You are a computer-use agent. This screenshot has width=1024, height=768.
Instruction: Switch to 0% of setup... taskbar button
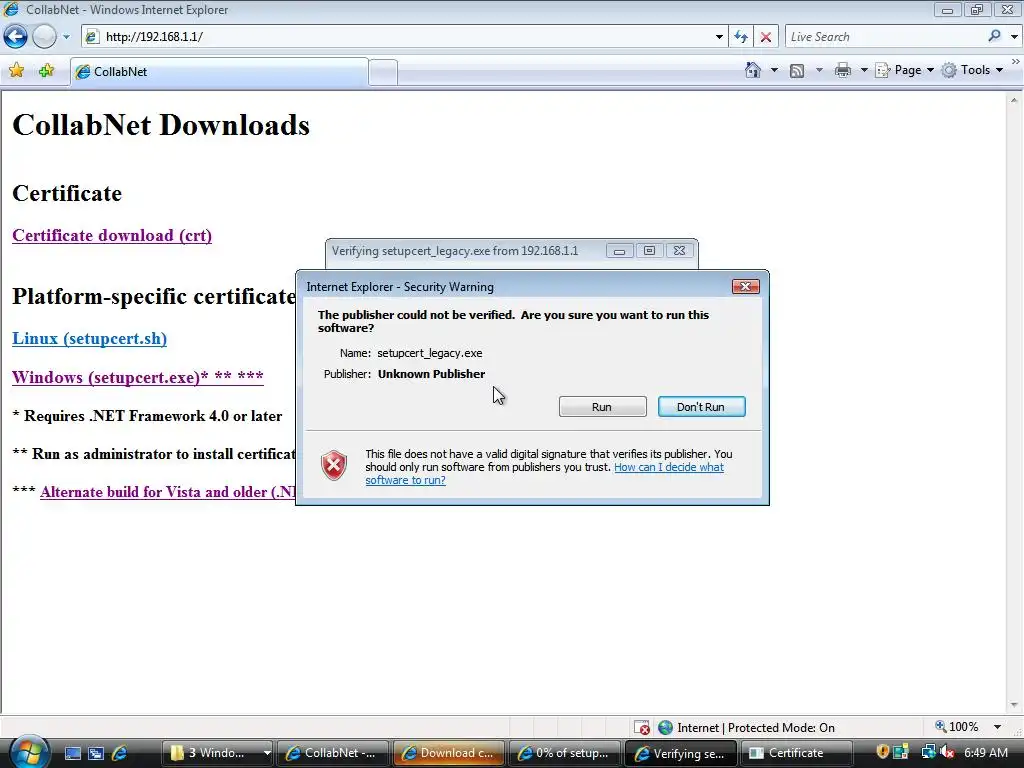click(564, 753)
